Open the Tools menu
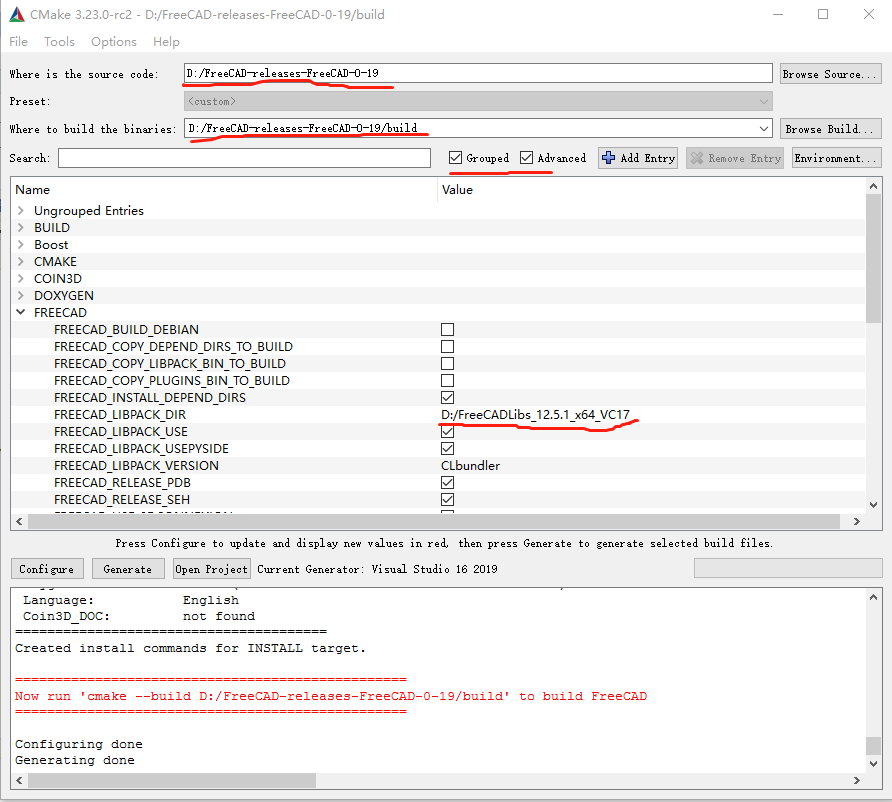Screen dimensions: 892x802 click(59, 42)
